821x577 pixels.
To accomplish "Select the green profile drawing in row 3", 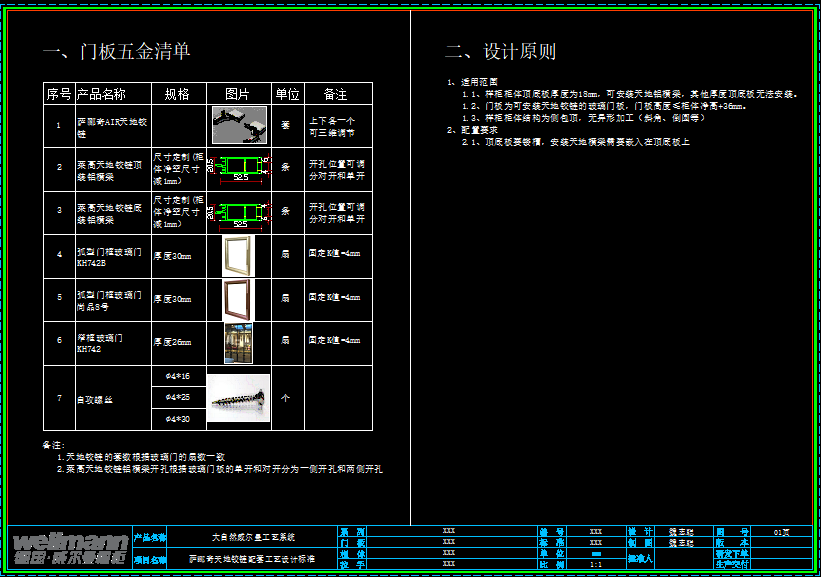I will [x=239, y=212].
